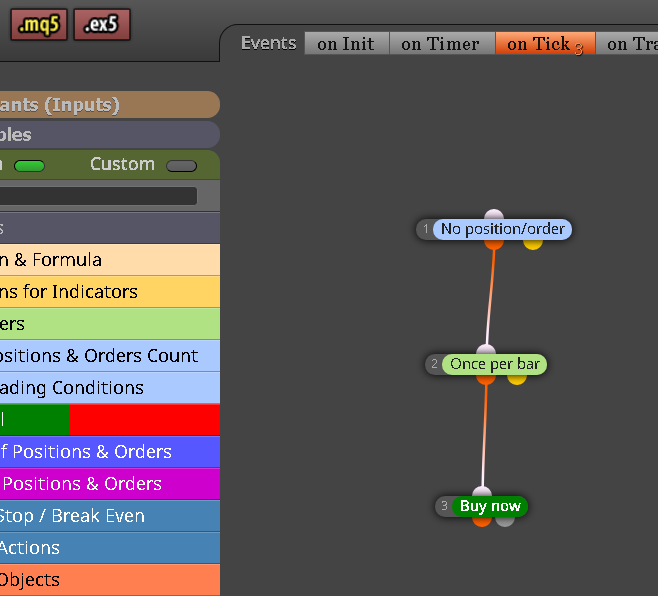Screen dimensions: 658x596
Task: Export compiled .ex5 file
Action: pyautogui.click(x=102, y=25)
